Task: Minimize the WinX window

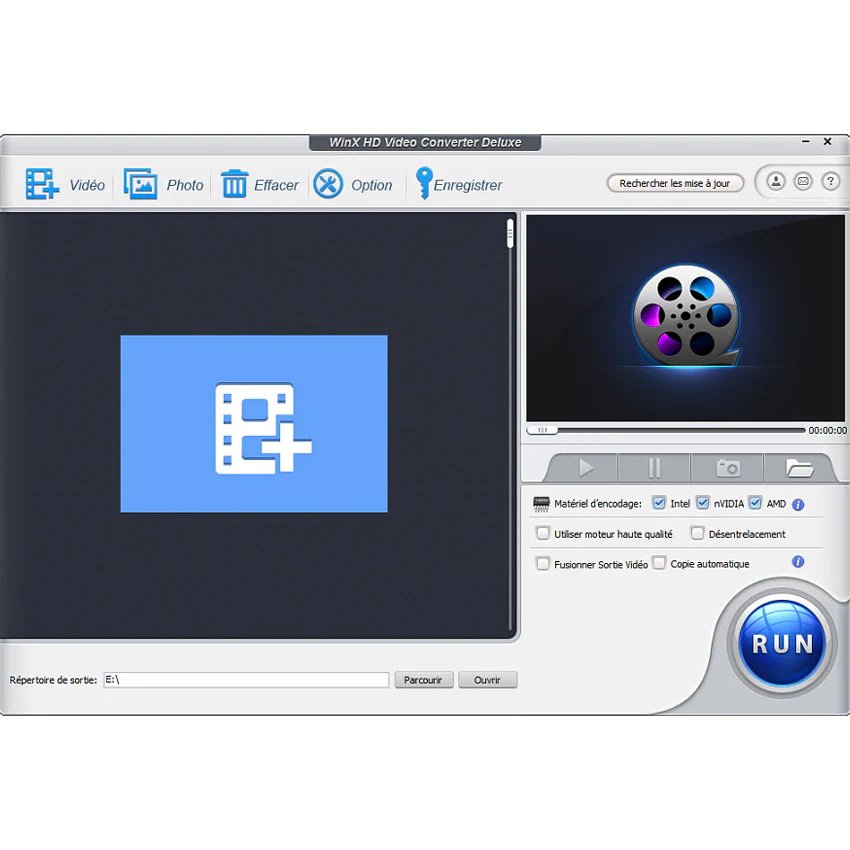Action: tap(806, 141)
